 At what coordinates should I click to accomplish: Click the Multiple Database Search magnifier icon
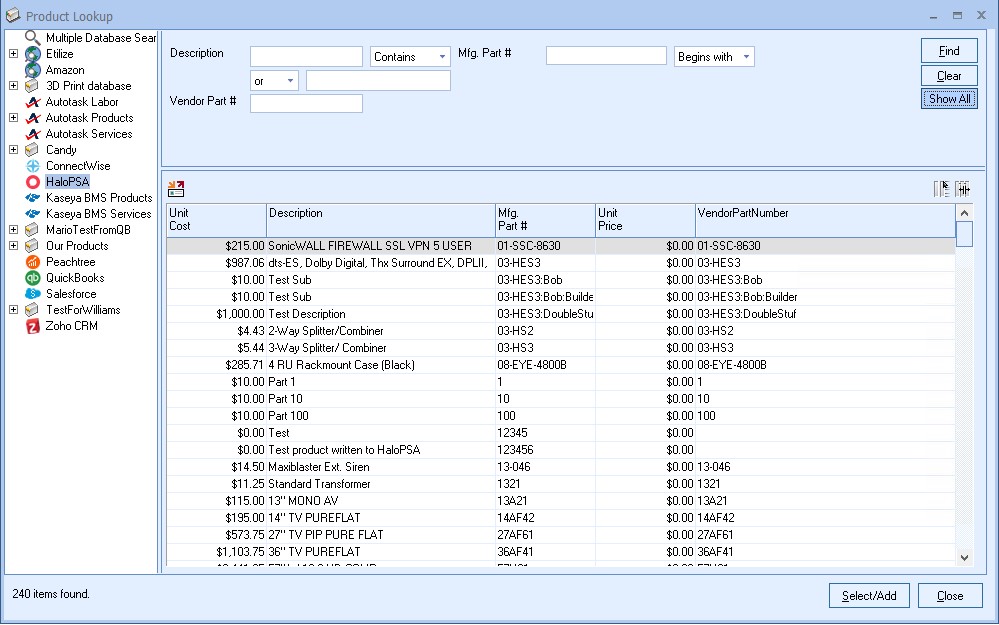tap(33, 38)
